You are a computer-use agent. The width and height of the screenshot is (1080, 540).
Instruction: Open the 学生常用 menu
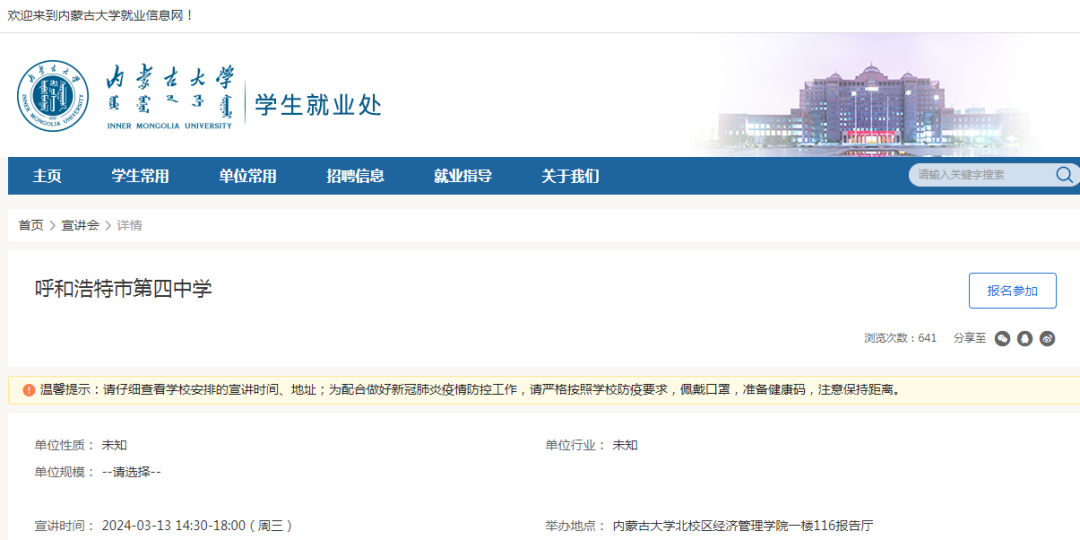click(141, 176)
